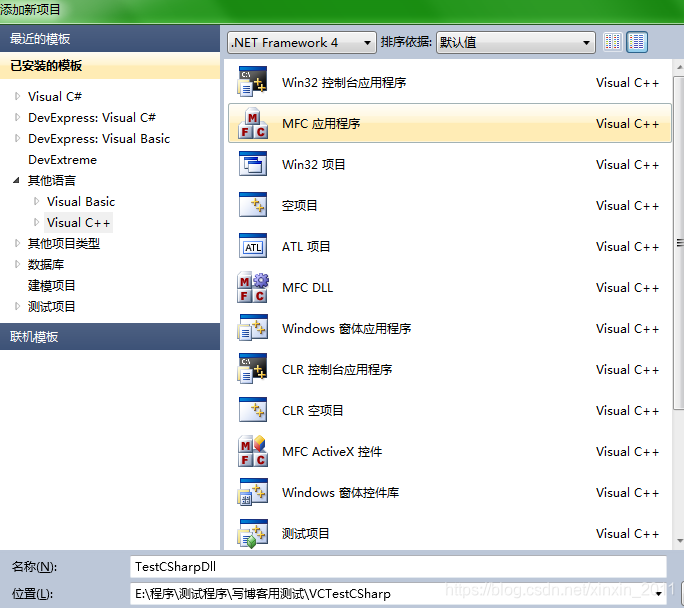Click the Windows 窗体应用程序 template icon
The image size is (684, 608).
click(x=253, y=328)
